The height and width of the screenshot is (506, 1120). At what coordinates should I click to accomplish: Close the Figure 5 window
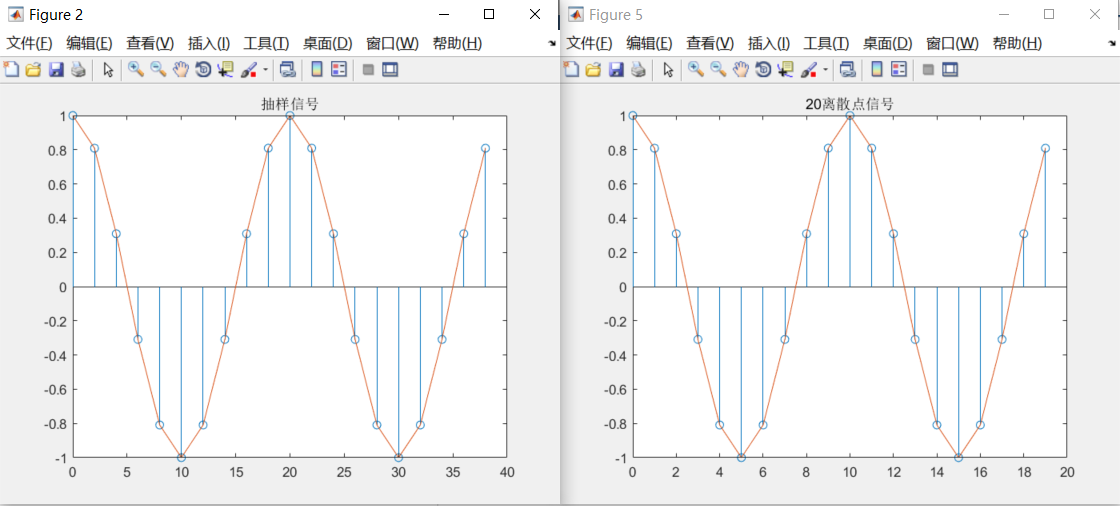point(1095,14)
